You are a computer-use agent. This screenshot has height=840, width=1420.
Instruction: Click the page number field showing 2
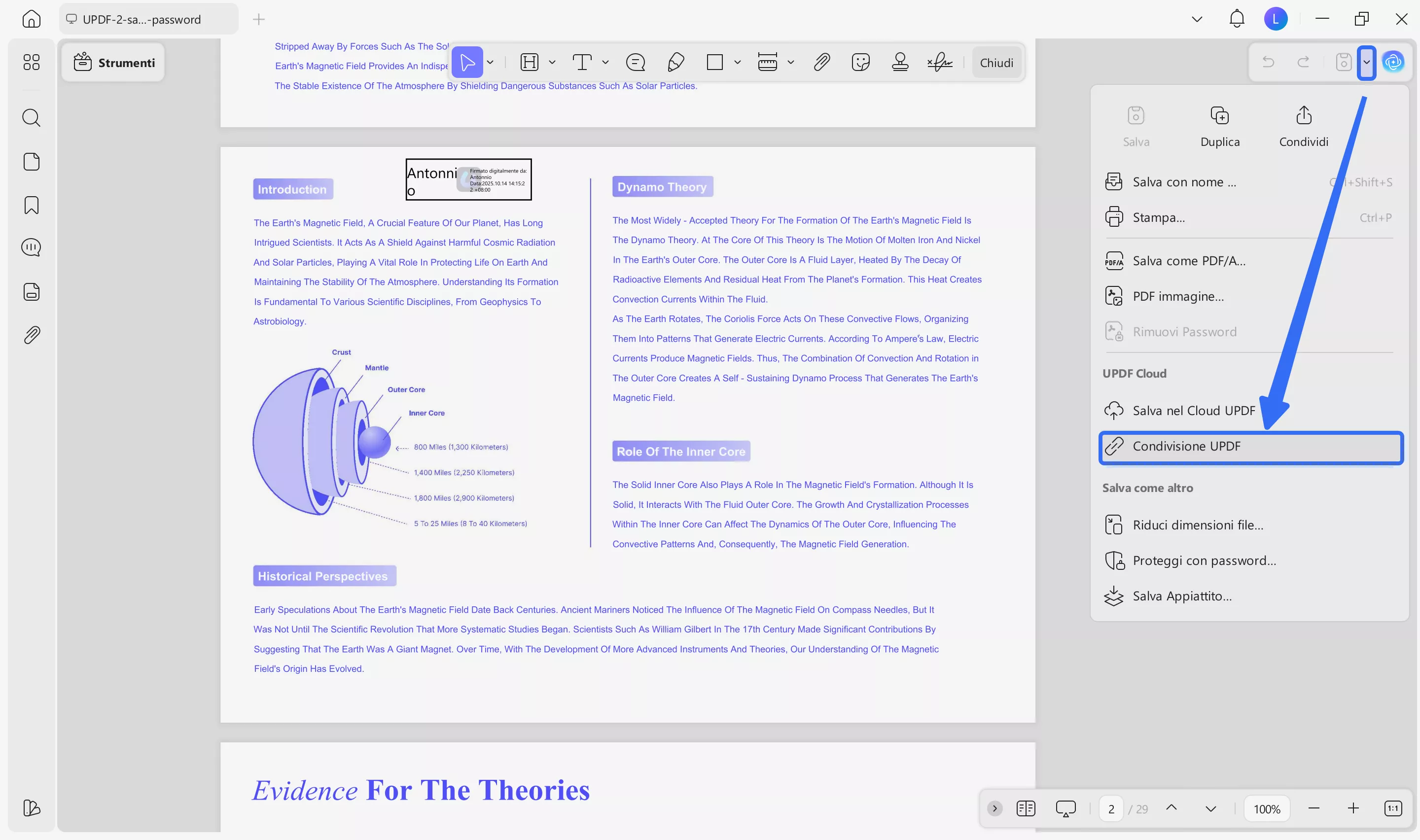tap(1111, 808)
